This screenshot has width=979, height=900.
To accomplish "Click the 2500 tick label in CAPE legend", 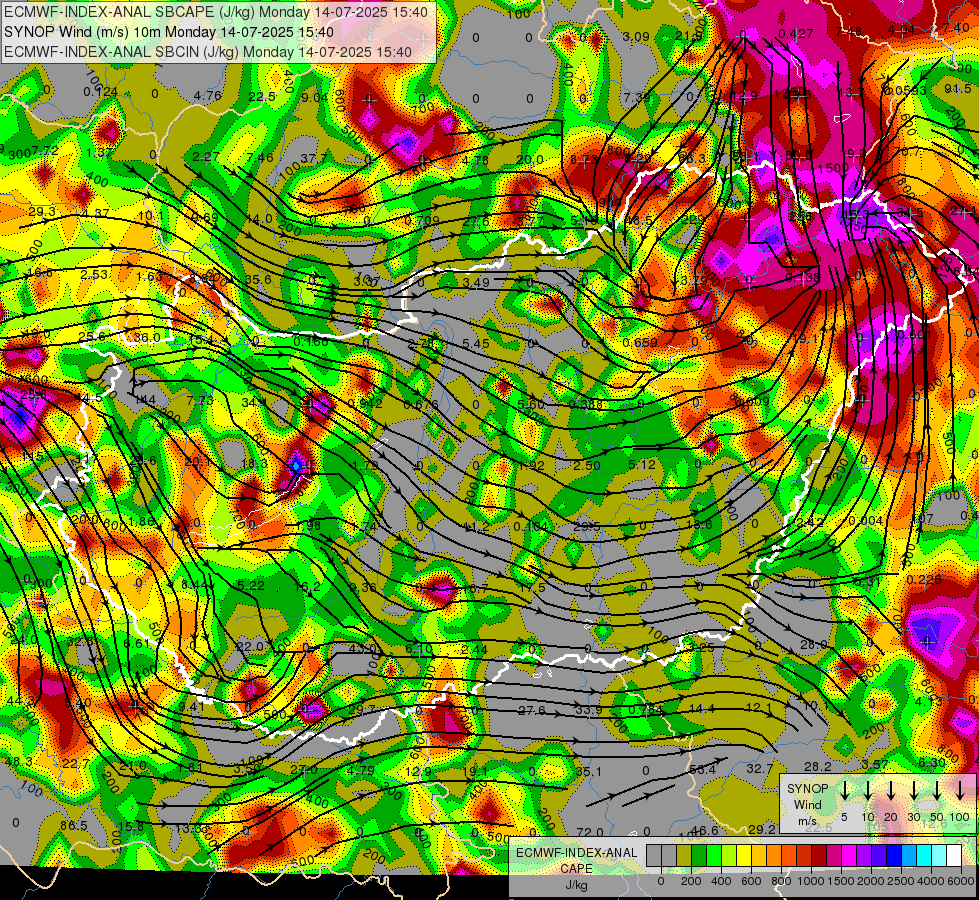I will pyautogui.click(x=901, y=881).
